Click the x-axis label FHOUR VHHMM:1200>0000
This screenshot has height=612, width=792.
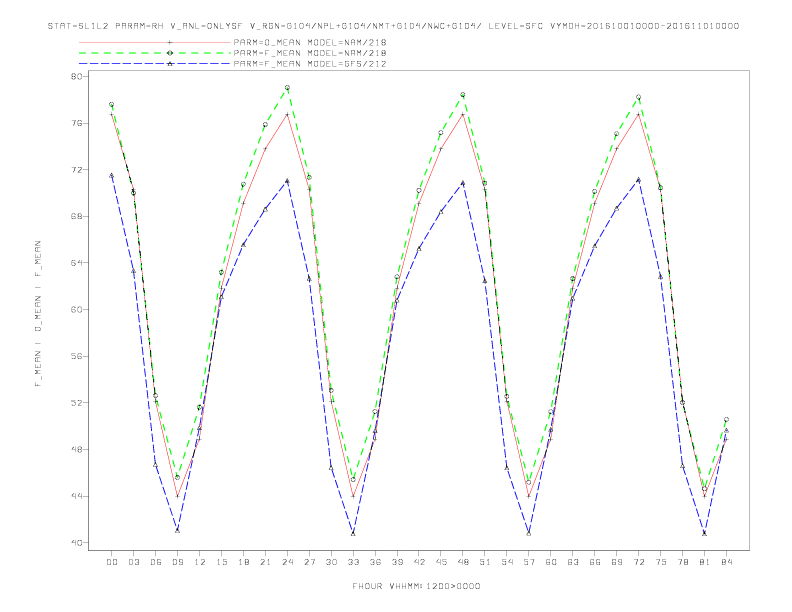click(416, 586)
